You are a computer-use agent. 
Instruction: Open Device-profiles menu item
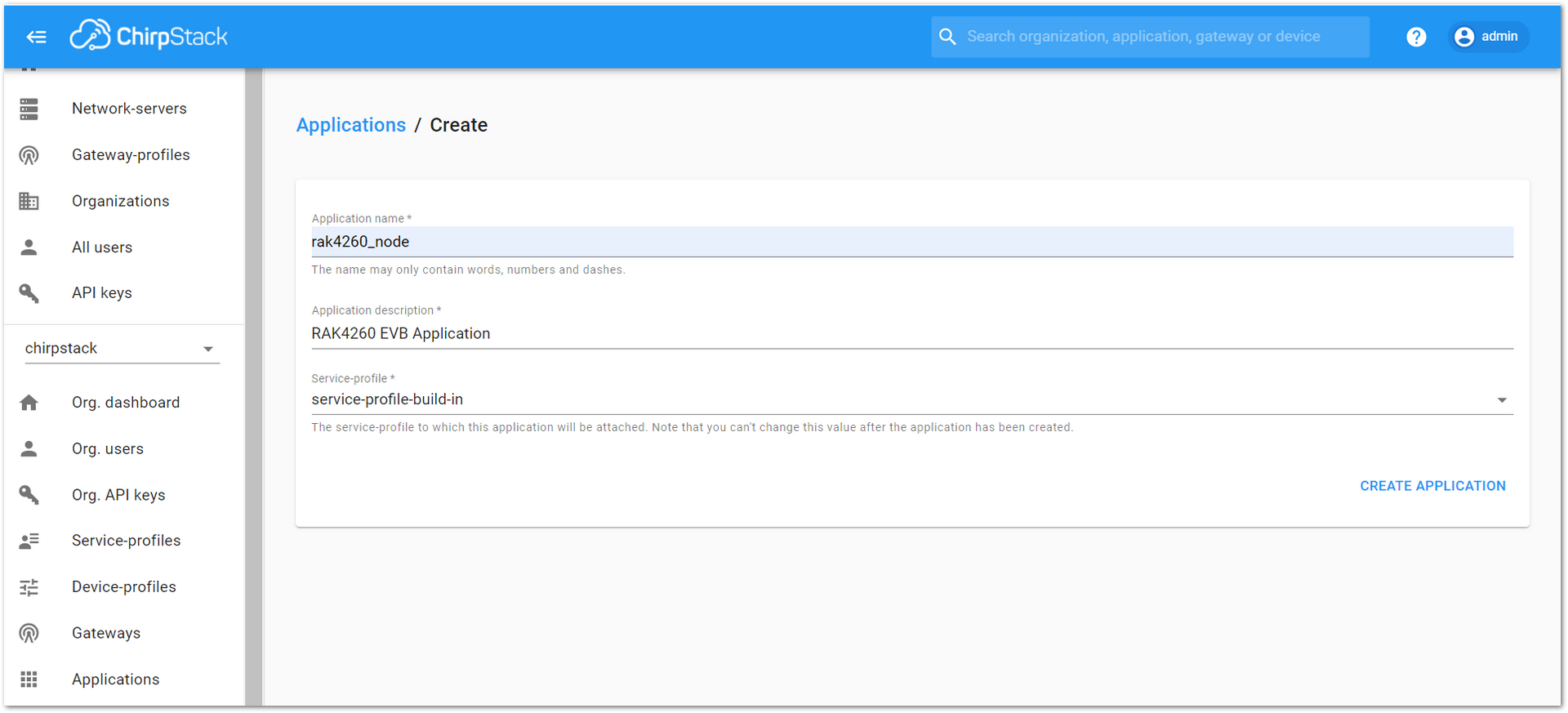124,586
